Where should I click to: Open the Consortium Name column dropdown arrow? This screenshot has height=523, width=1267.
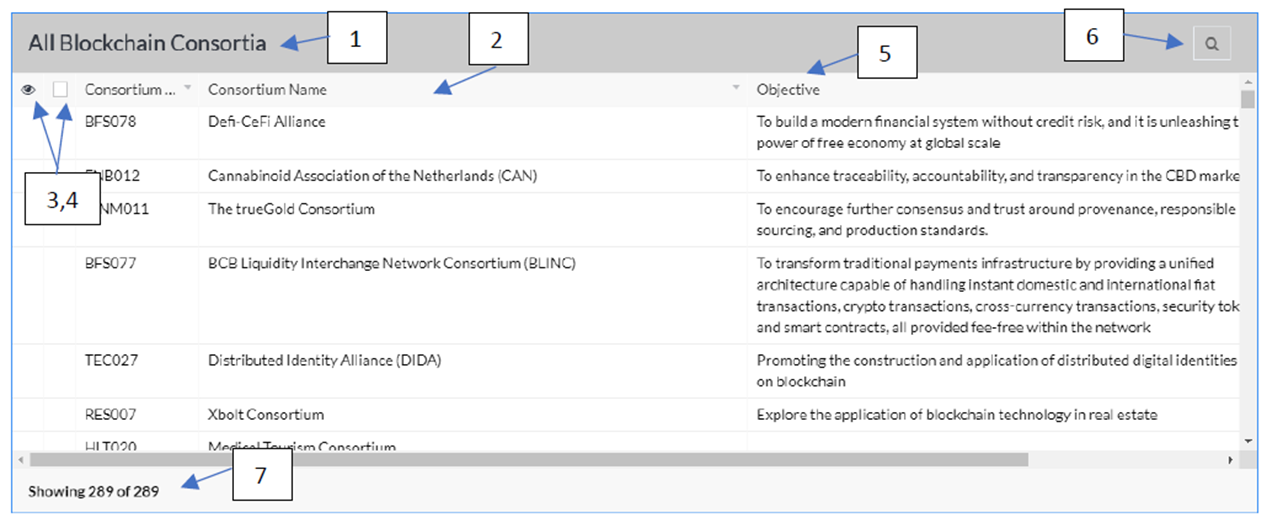(x=737, y=89)
